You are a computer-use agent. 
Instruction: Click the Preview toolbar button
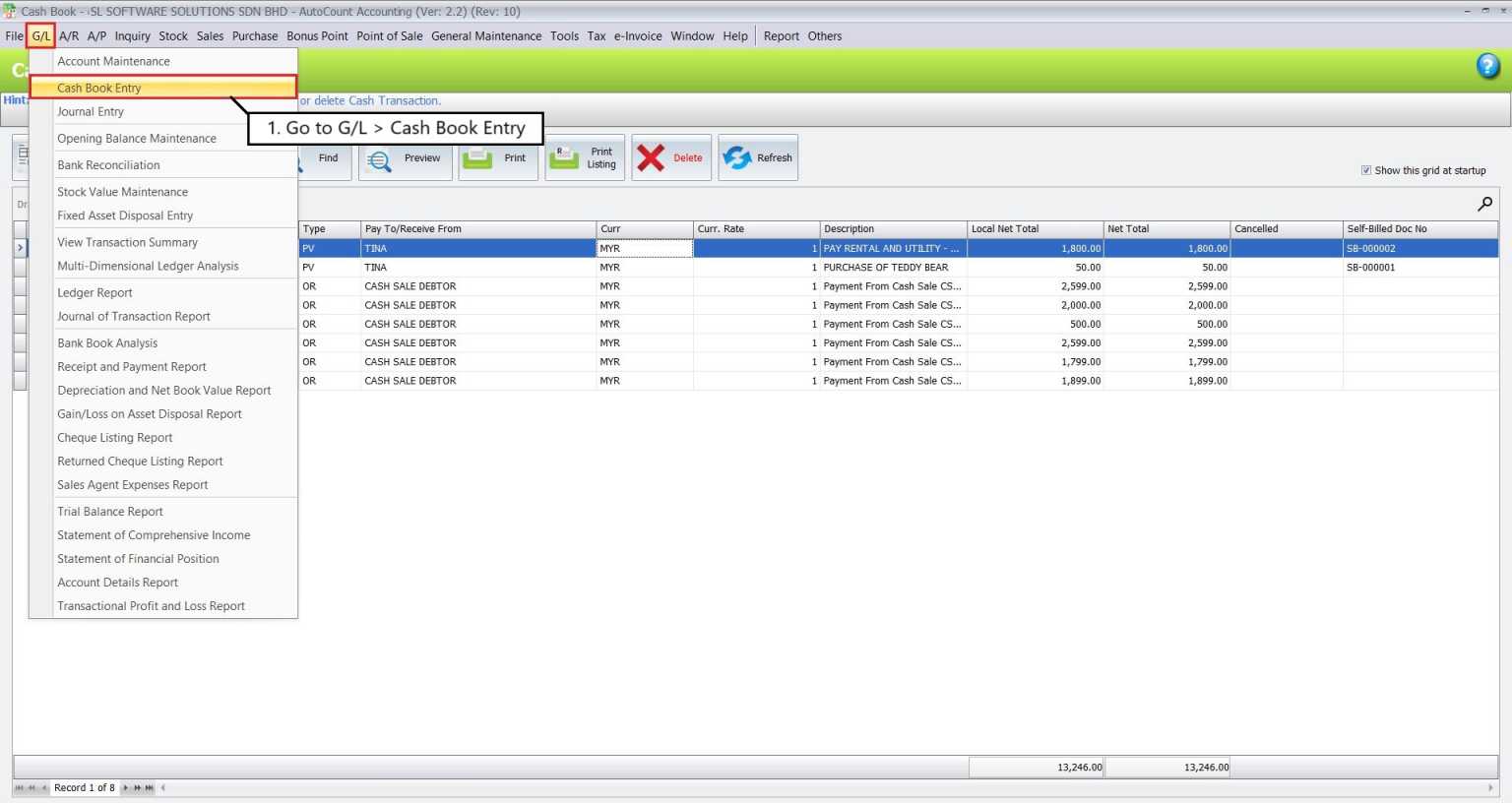[x=406, y=157]
